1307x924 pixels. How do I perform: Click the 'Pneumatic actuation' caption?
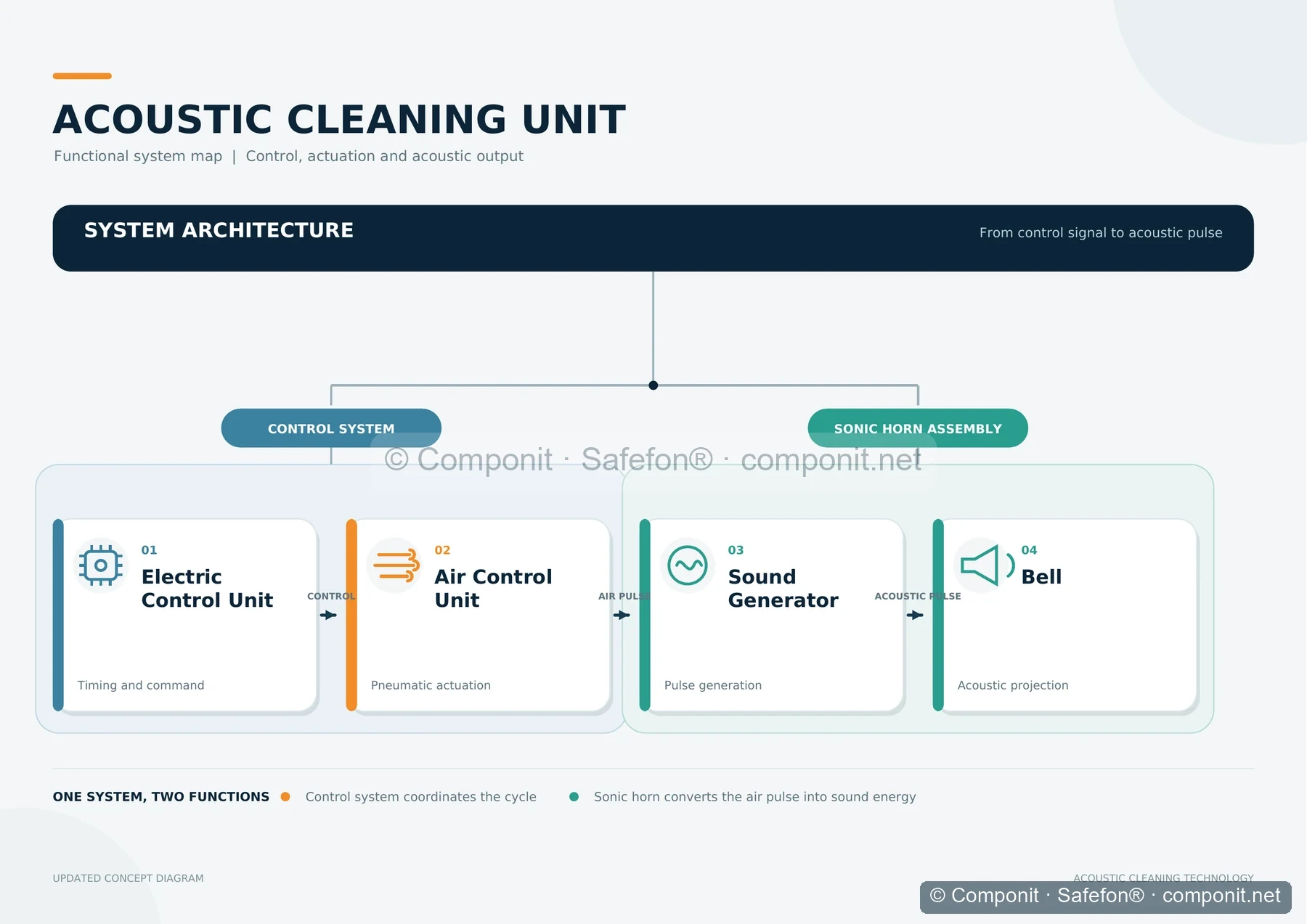click(431, 685)
